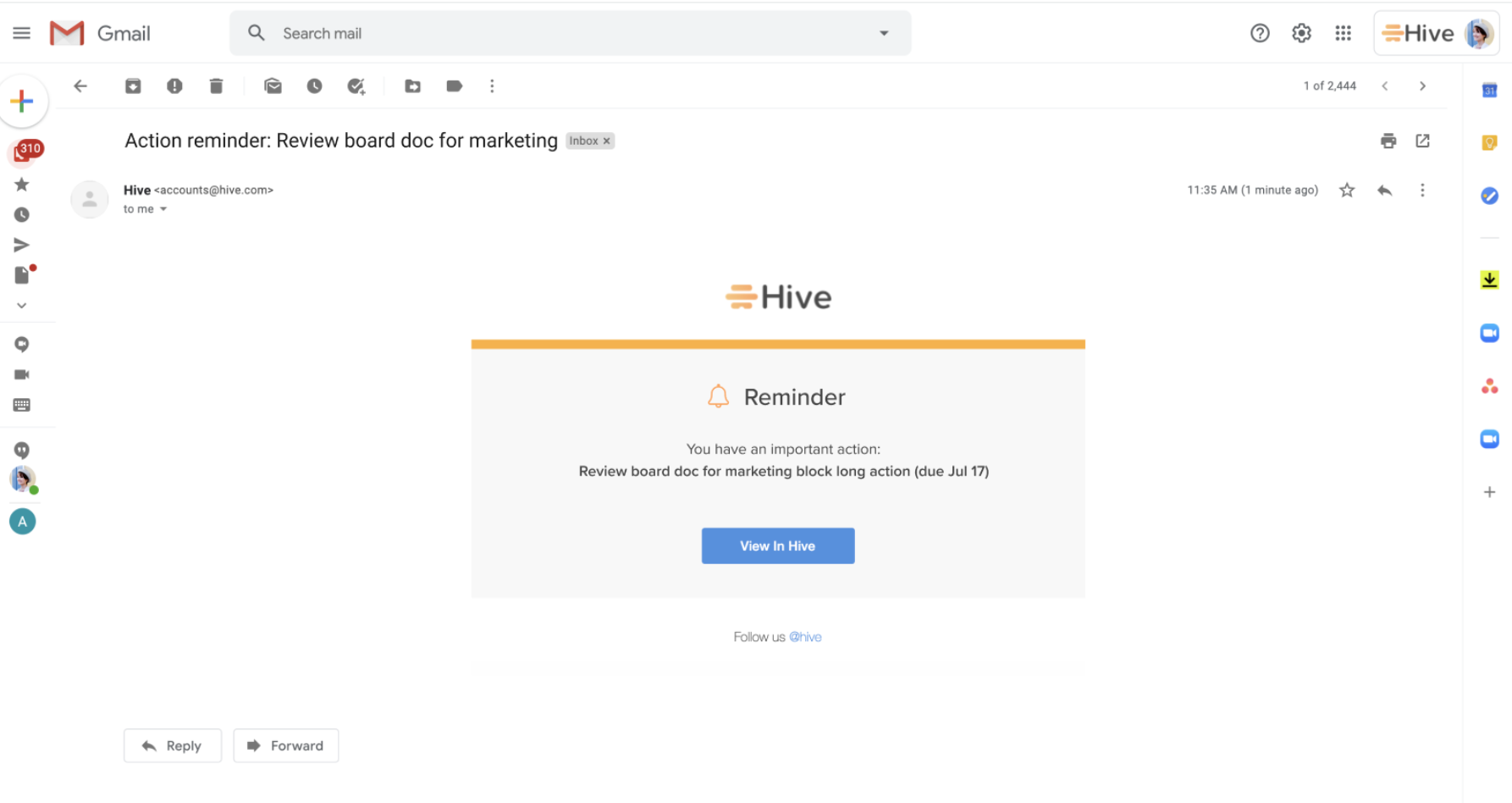Open the Snoozed folder
The width and height of the screenshot is (1512, 803).
[x=22, y=215]
